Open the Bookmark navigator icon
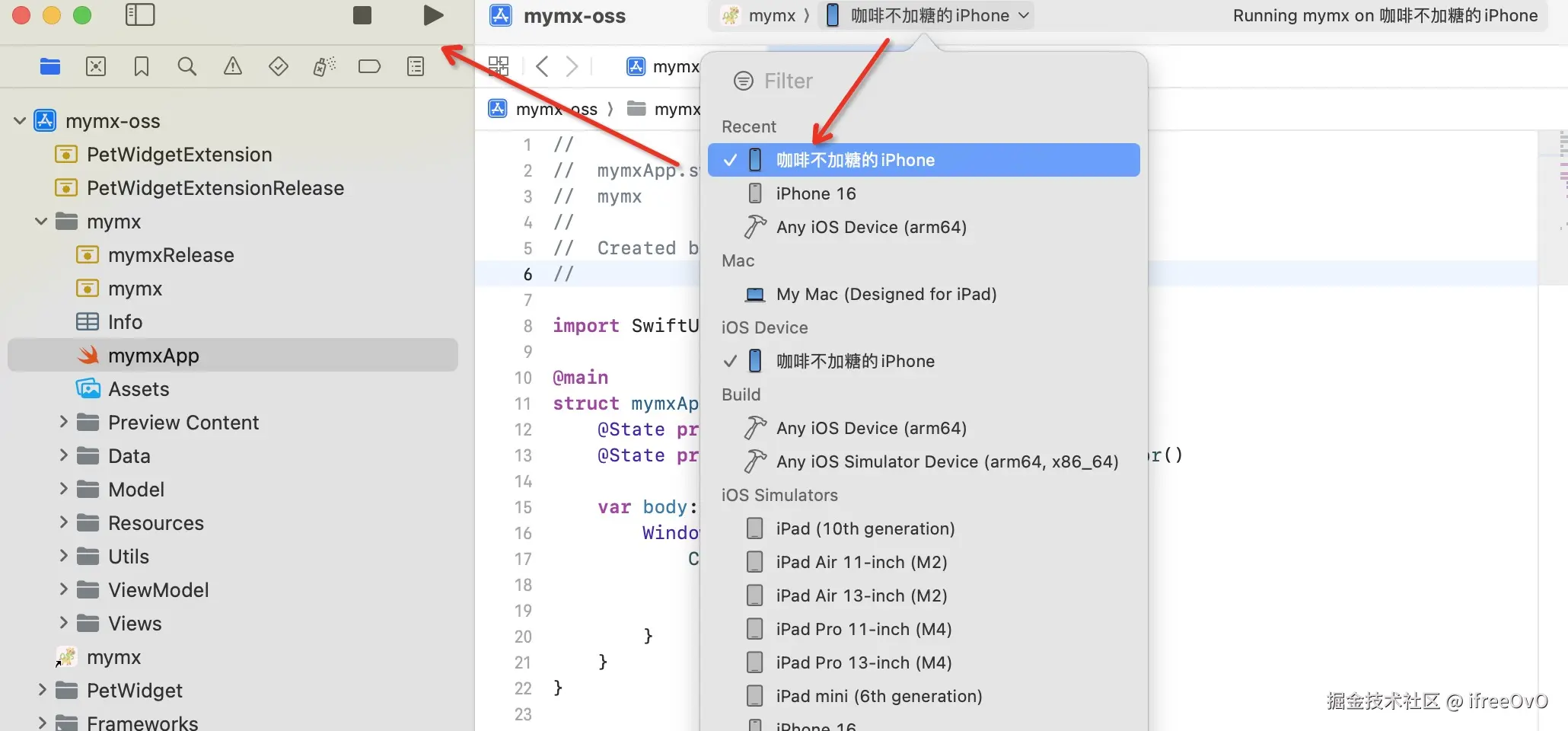This screenshot has height=731, width=1568. [x=142, y=67]
